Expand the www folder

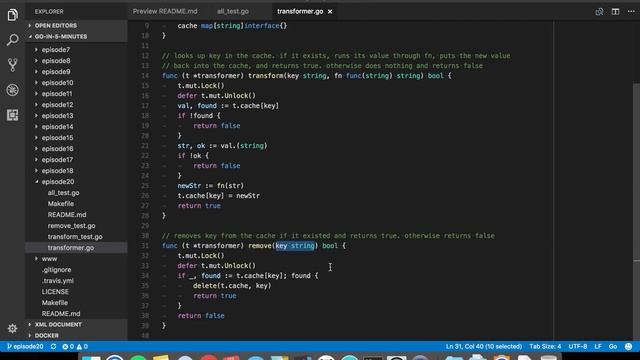76,259
